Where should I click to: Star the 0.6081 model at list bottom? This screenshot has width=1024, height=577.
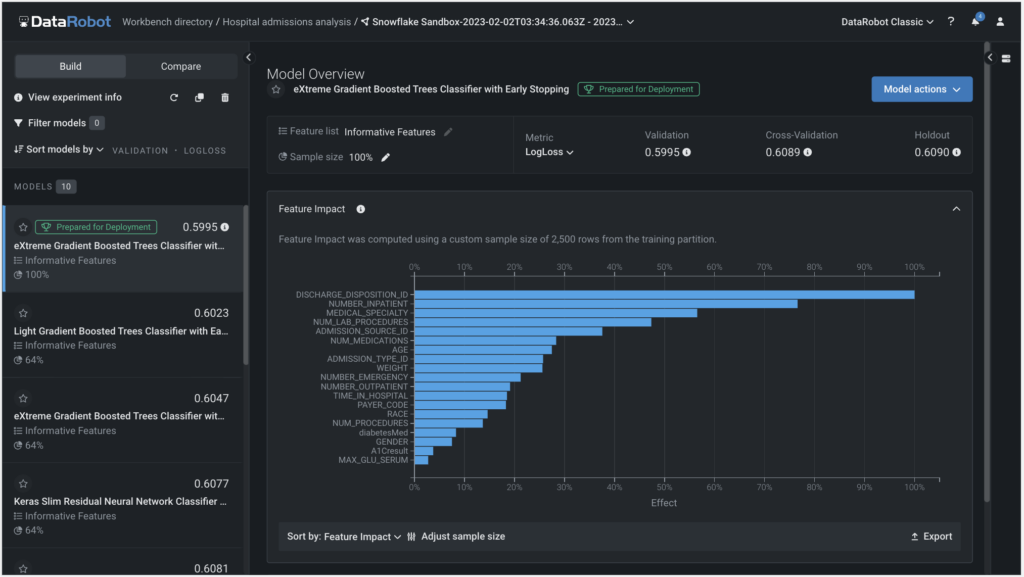24,569
